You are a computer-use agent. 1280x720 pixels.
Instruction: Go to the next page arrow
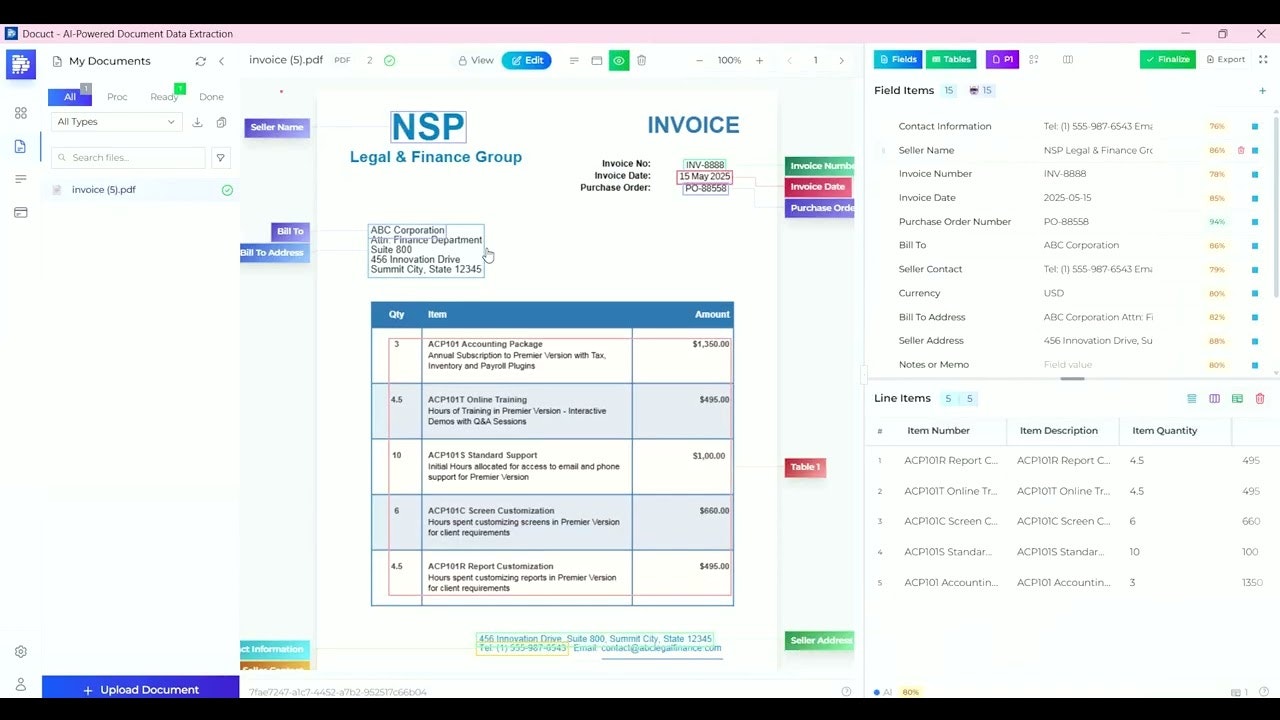pos(841,60)
